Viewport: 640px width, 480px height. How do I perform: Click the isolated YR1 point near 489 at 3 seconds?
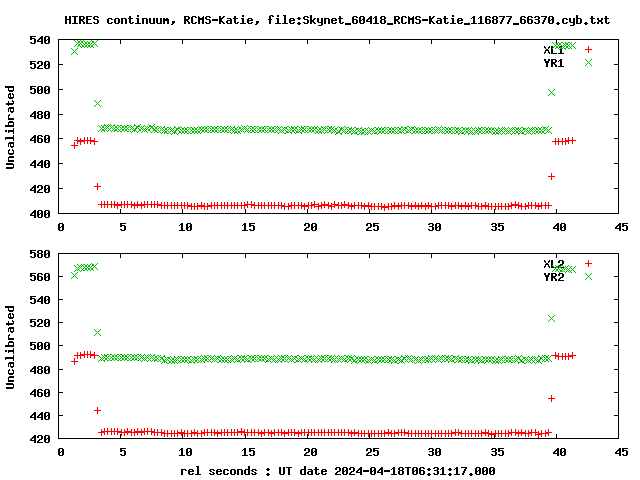(97, 104)
